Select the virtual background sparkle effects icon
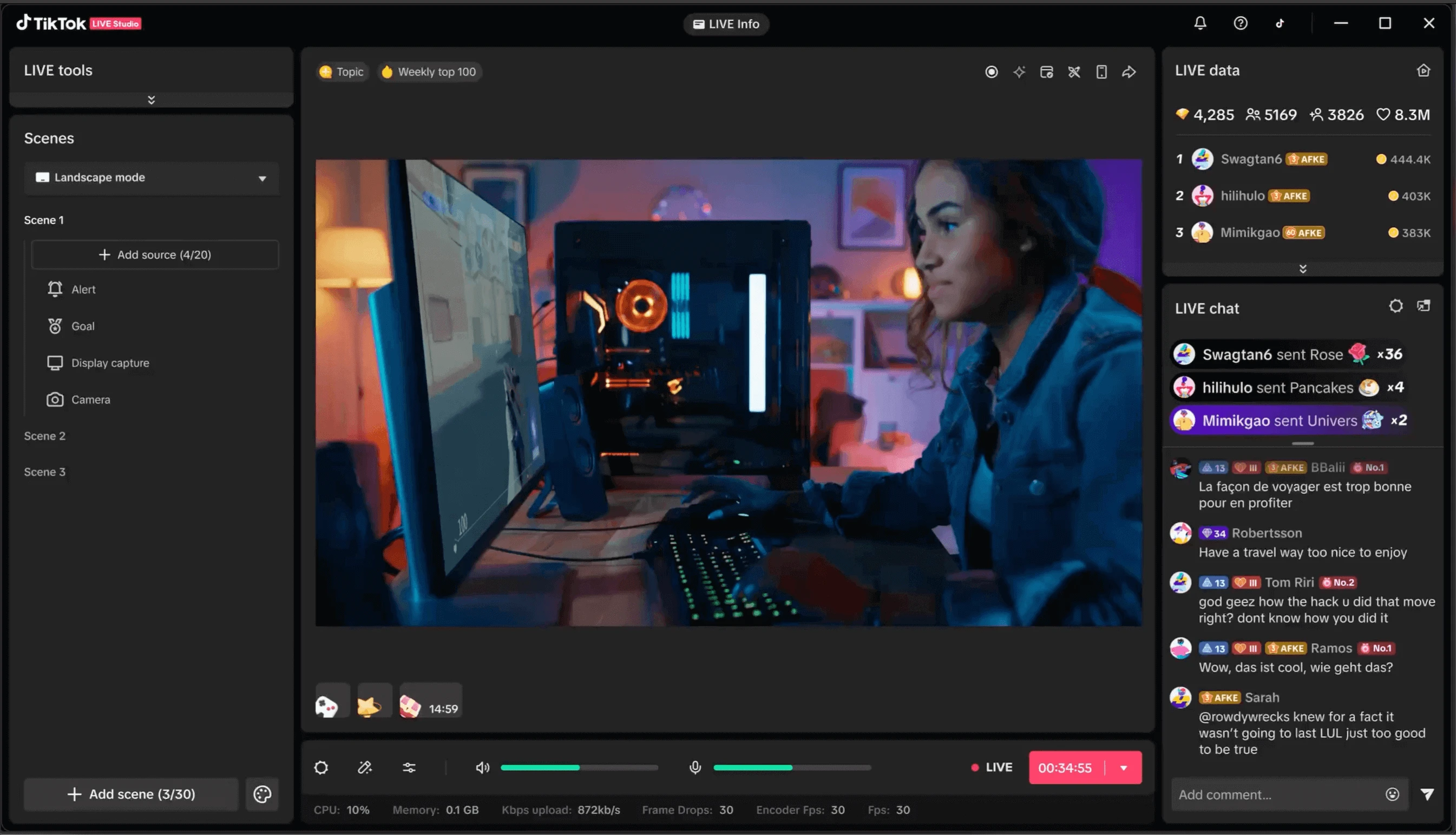Image resolution: width=1456 pixels, height=835 pixels. point(1020,71)
